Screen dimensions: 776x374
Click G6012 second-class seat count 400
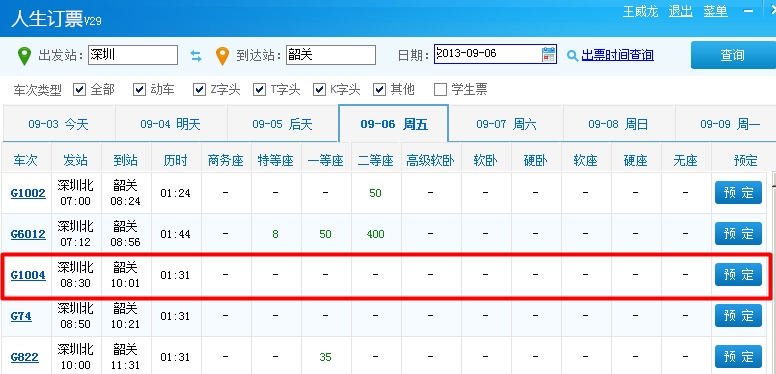tap(376, 234)
